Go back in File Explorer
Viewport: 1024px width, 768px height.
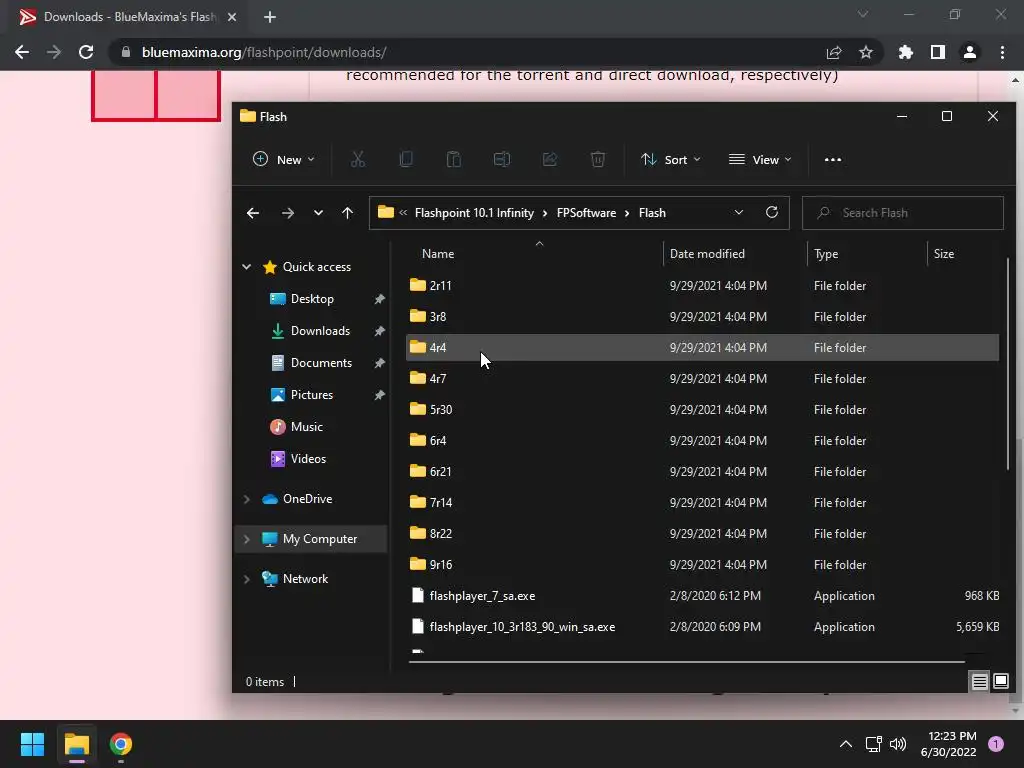coord(253,213)
